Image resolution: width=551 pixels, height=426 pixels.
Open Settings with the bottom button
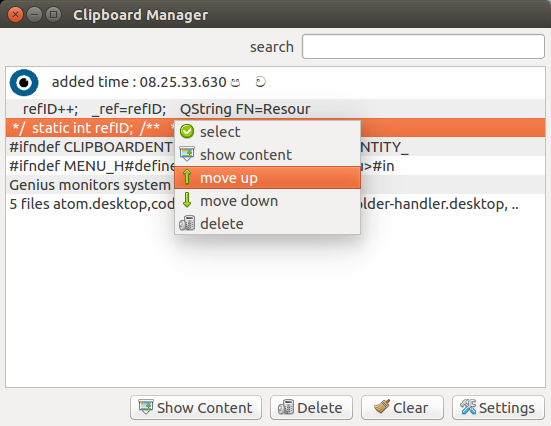pyautogui.click(x=498, y=408)
